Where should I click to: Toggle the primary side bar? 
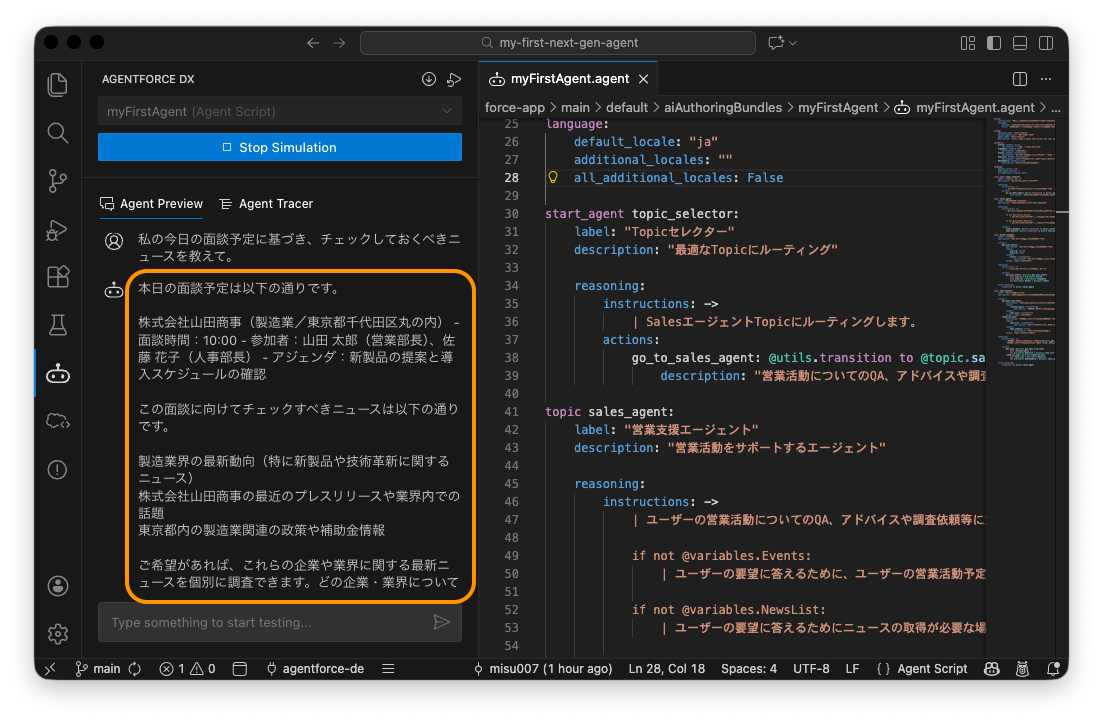click(994, 43)
